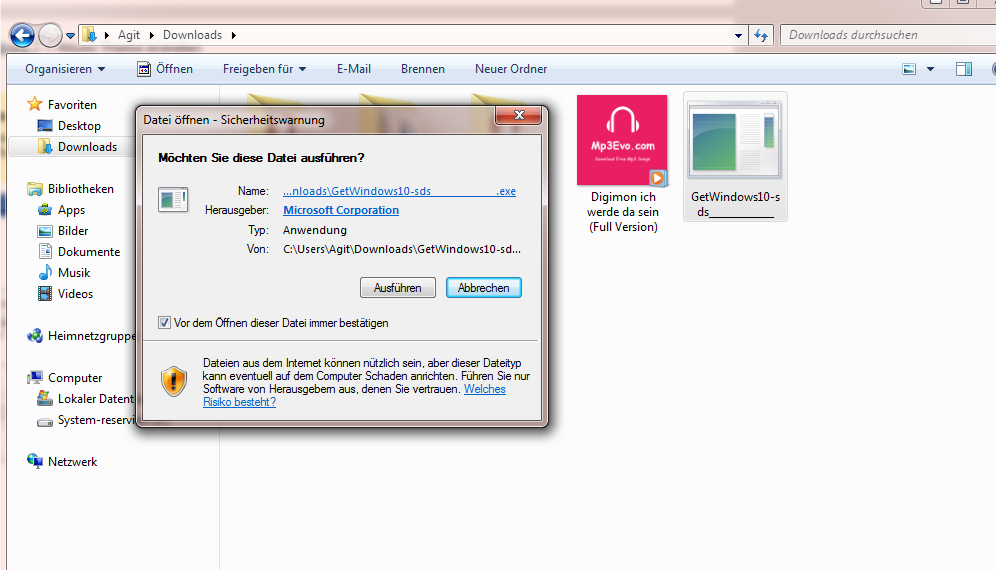The image size is (996, 570).
Task: Select Downloads in the address breadcrumb
Action: tap(192, 35)
